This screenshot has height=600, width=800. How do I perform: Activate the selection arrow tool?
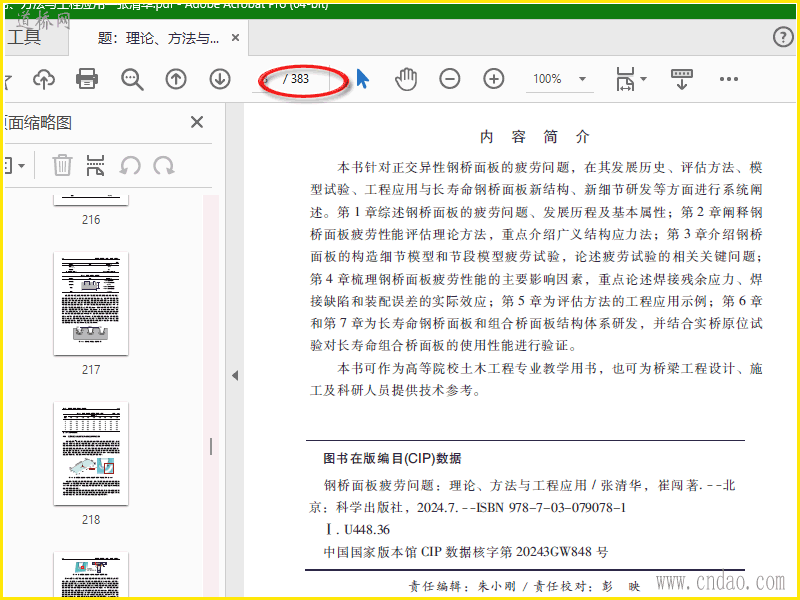point(362,79)
